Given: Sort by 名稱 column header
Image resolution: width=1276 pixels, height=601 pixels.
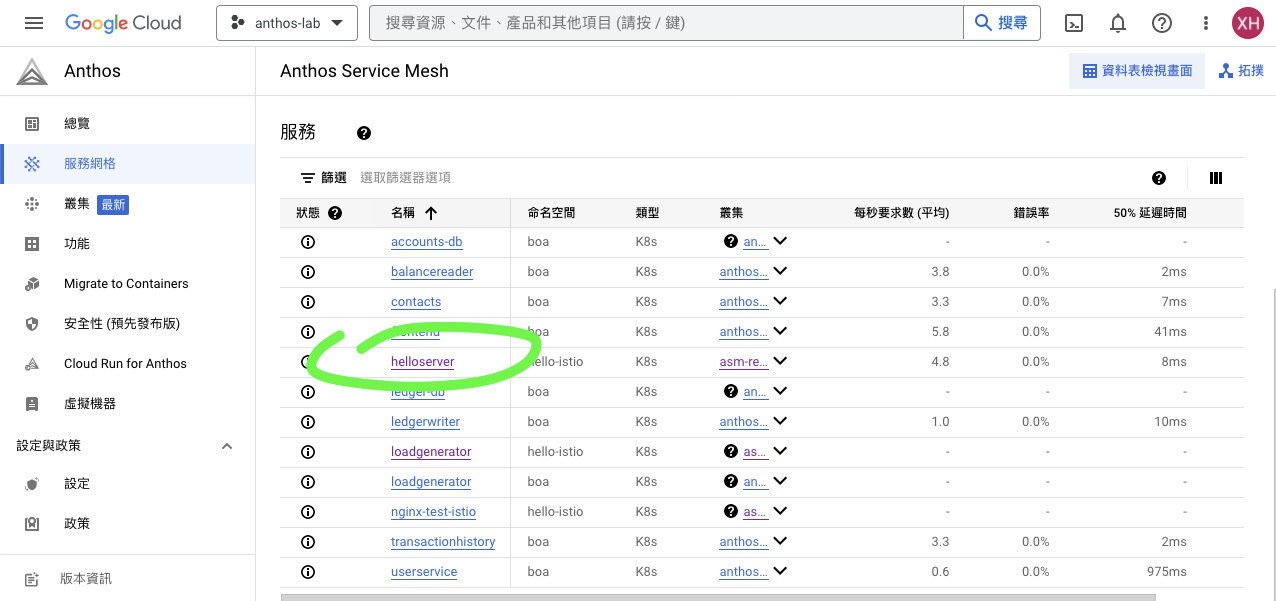Looking at the screenshot, I should [x=413, y=213].
